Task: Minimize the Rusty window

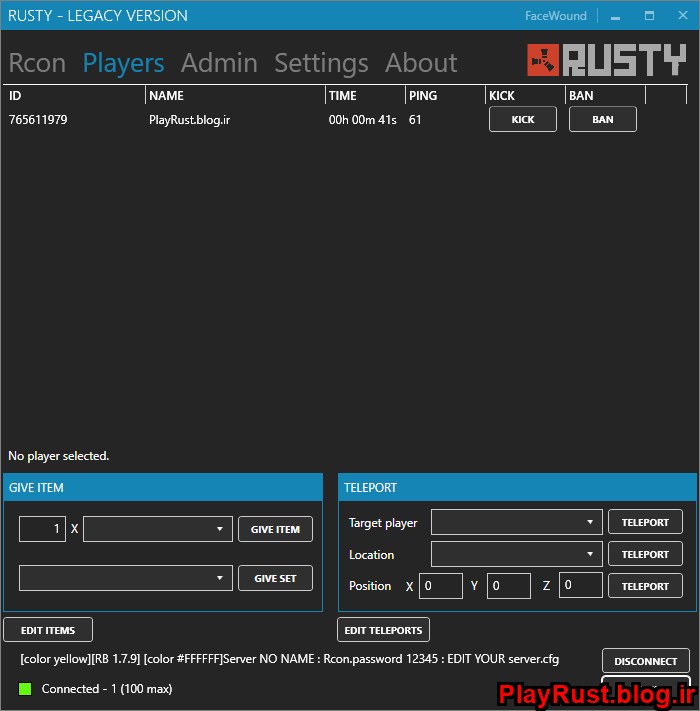Action: pos(615,16)
